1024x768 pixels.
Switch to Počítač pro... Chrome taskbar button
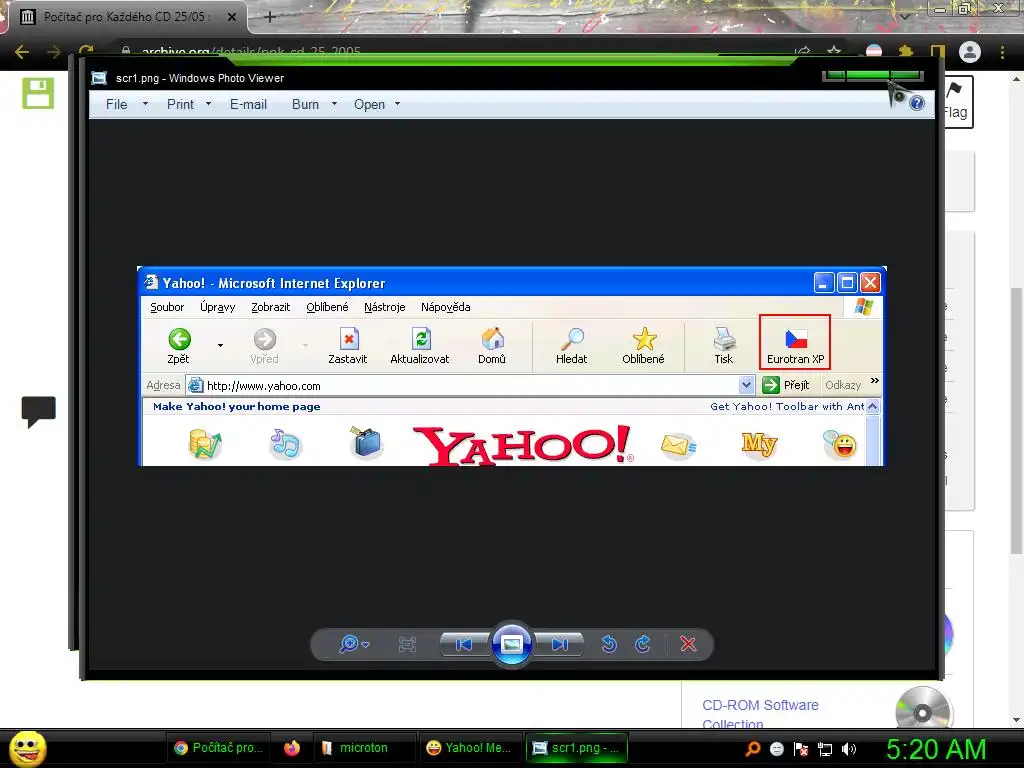click(219, 748)
